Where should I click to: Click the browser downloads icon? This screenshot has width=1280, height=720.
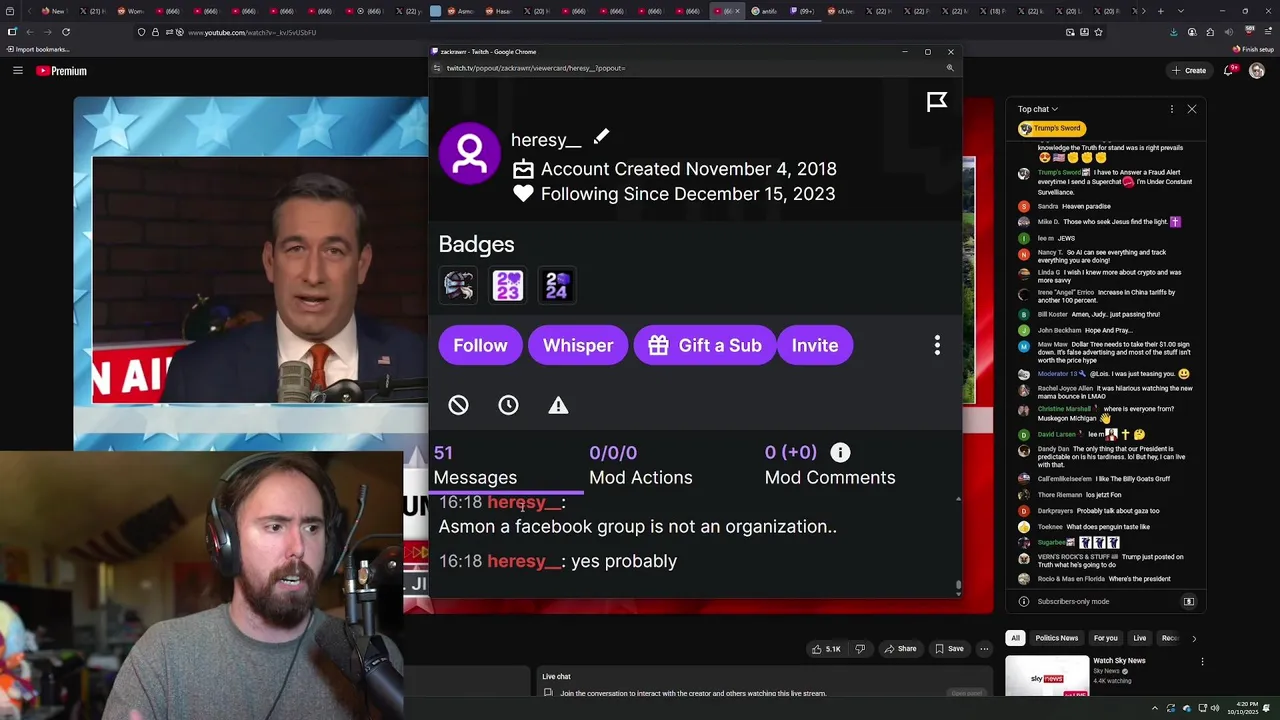[1173, 32]
